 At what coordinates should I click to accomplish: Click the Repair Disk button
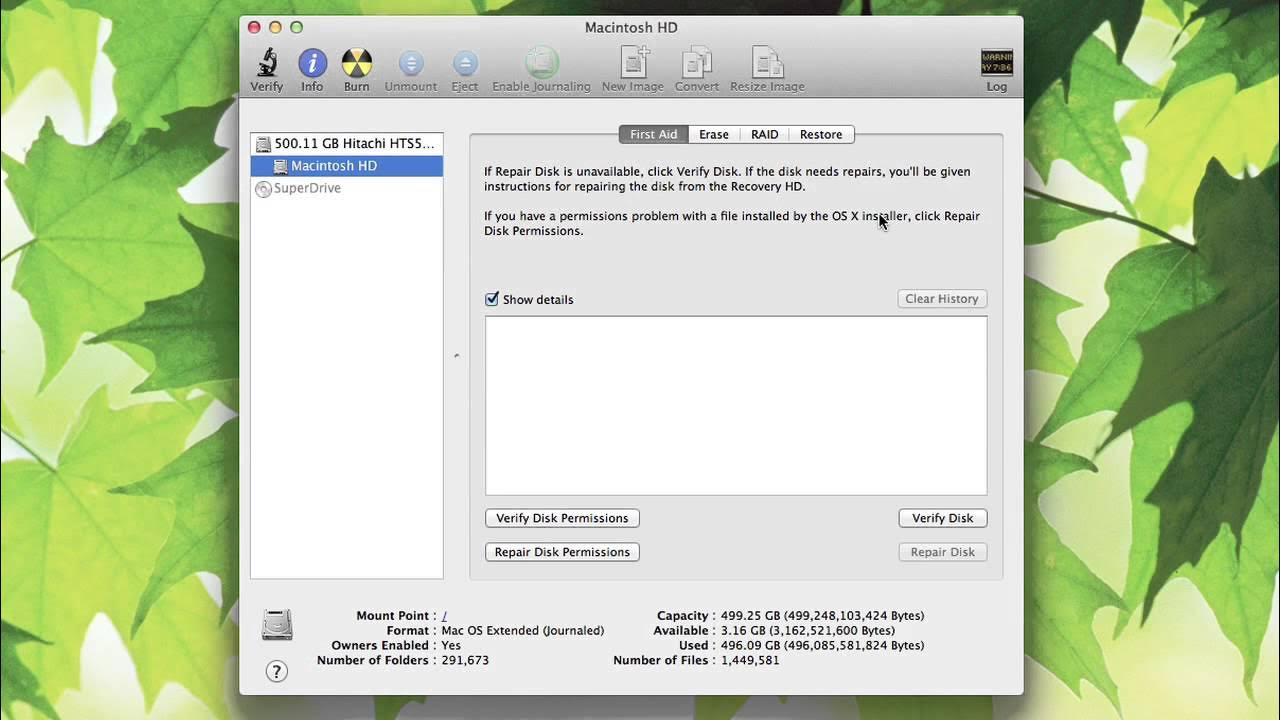pos(943,552)
